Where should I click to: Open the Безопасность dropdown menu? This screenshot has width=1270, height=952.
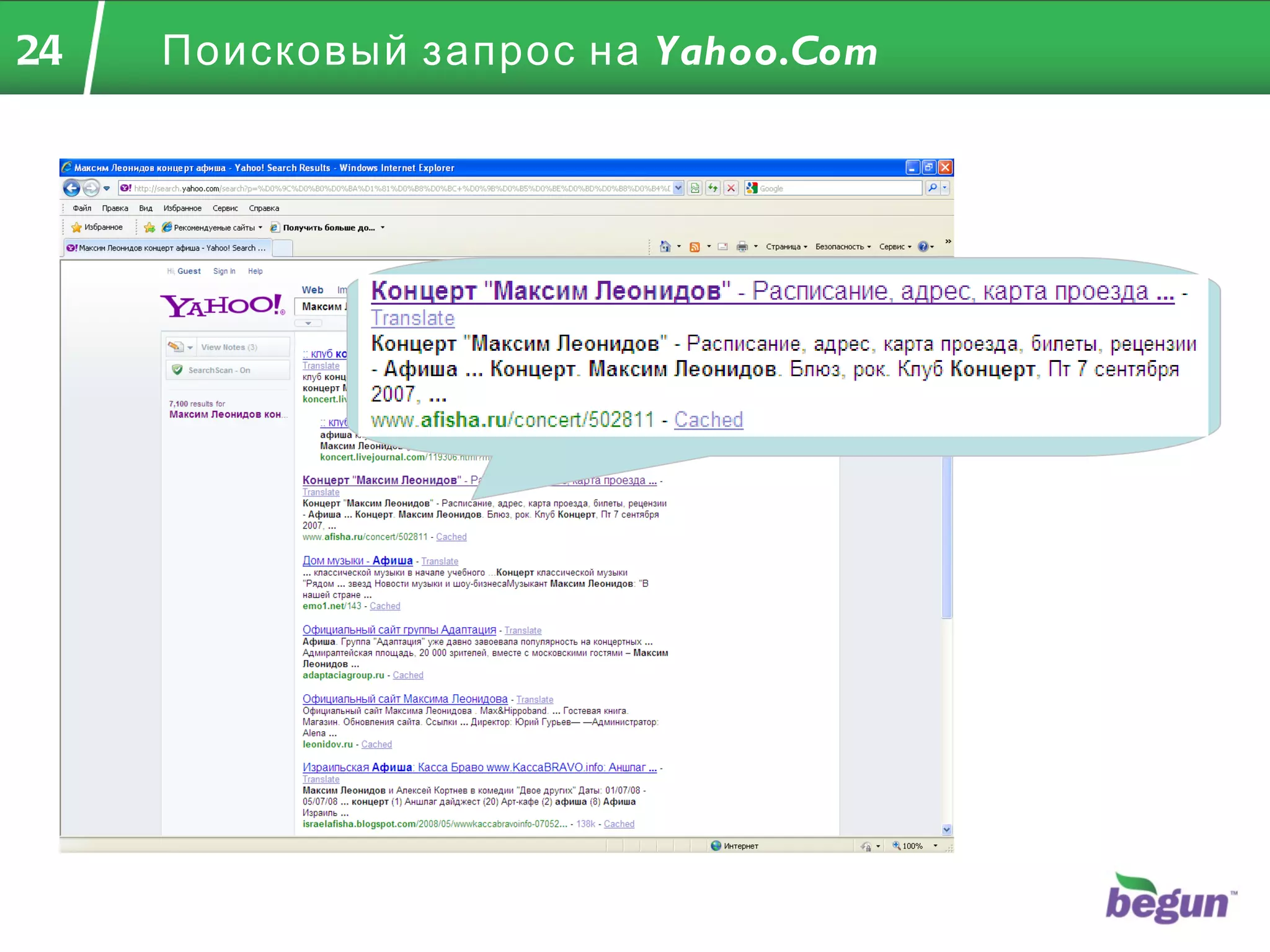click(843, 247)
